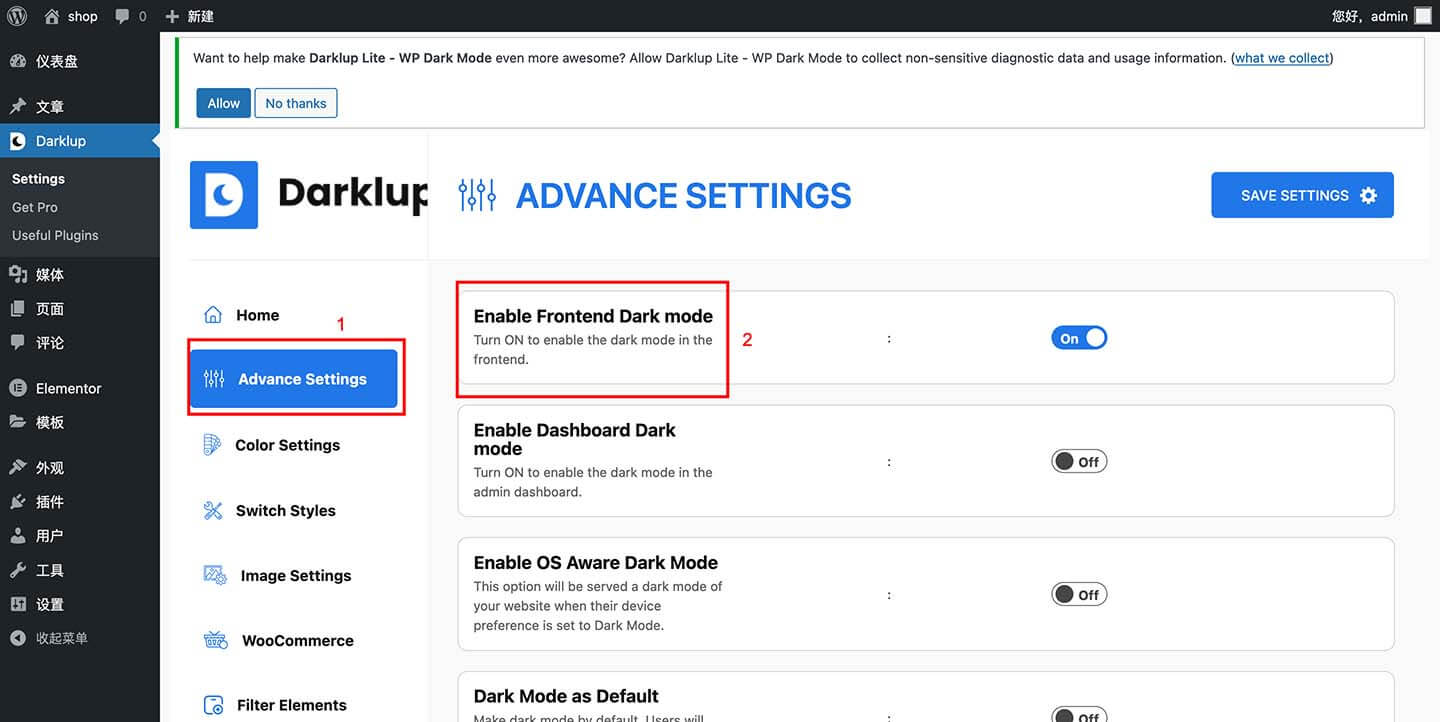Image resolution: width=1440 pixels, height=722 pixels.
Task: Click the 用户 users icon
Action: tap(18, 535)
